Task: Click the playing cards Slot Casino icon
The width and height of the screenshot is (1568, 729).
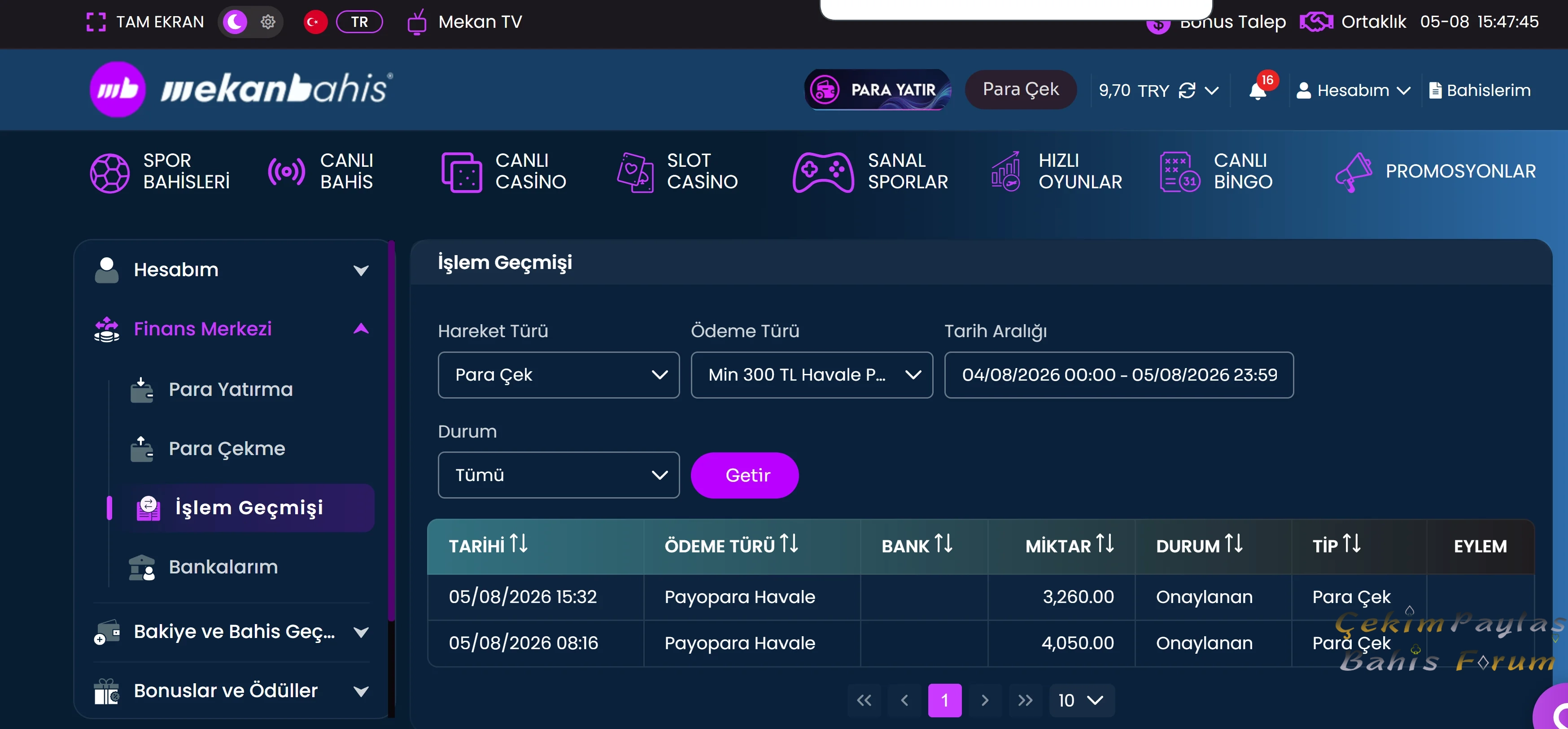Action: click(635, 172)
